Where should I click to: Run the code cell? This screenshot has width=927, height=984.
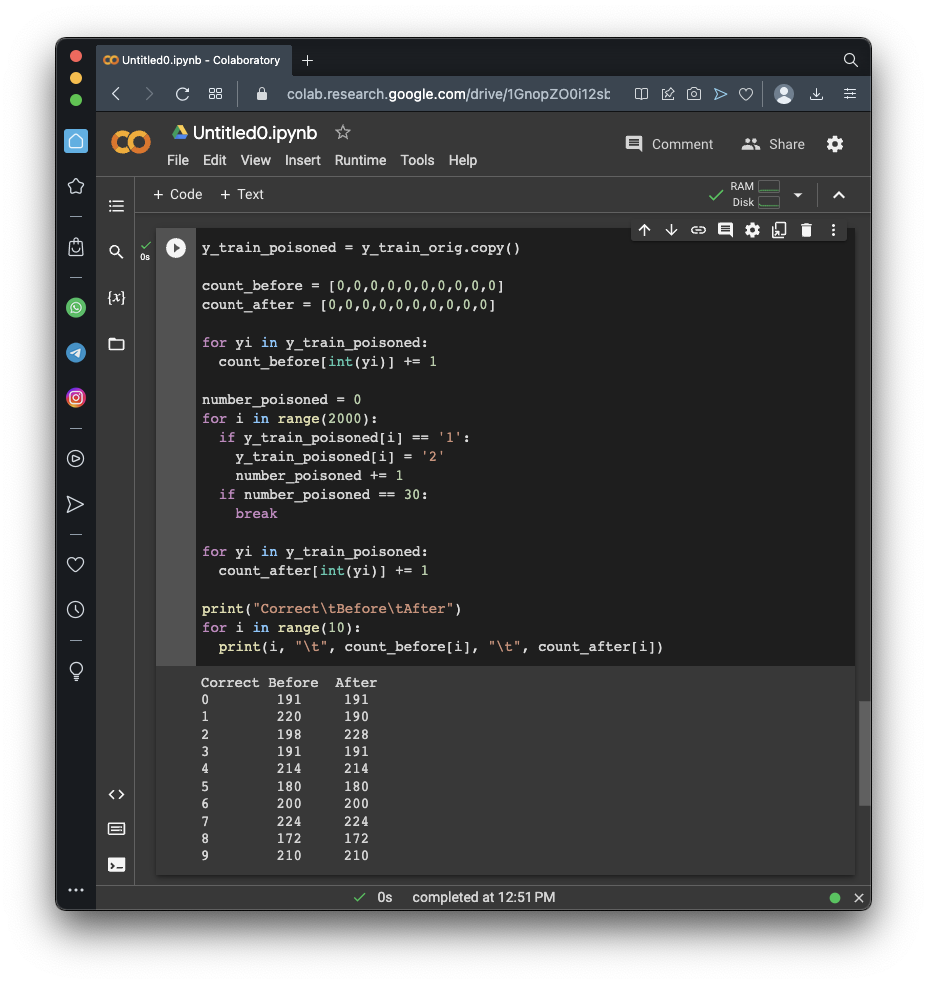click(x=176, y=248)
